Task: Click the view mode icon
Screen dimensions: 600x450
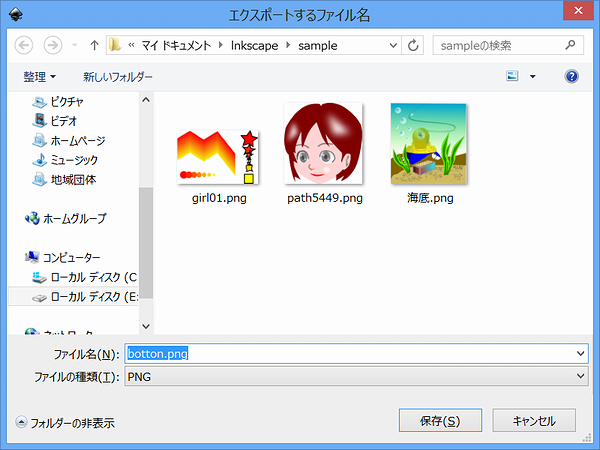Action: (x=513, y=76)
